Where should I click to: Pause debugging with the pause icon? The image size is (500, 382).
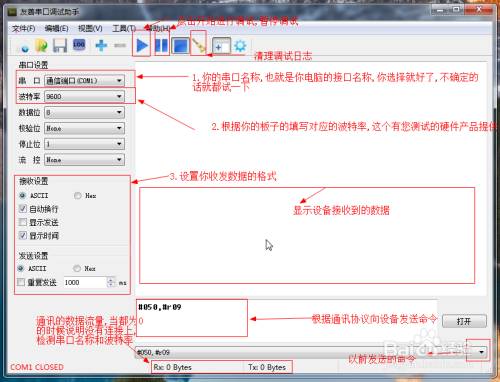[x=162, y=45]
